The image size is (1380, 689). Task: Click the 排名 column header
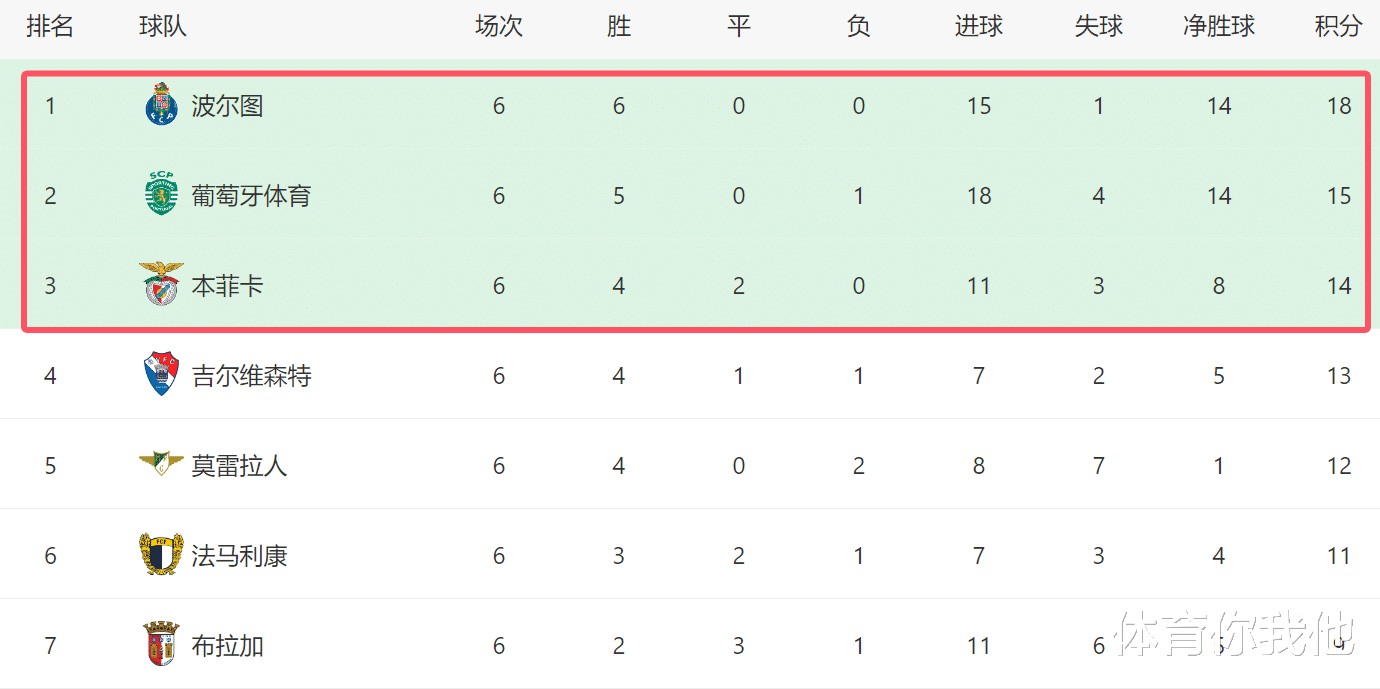[50, 27]
